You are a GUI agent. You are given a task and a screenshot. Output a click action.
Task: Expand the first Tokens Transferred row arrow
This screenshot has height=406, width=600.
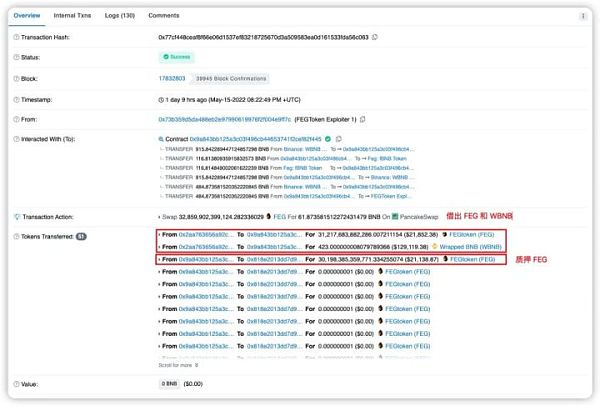pyautogui.click(x=160, y=235)
